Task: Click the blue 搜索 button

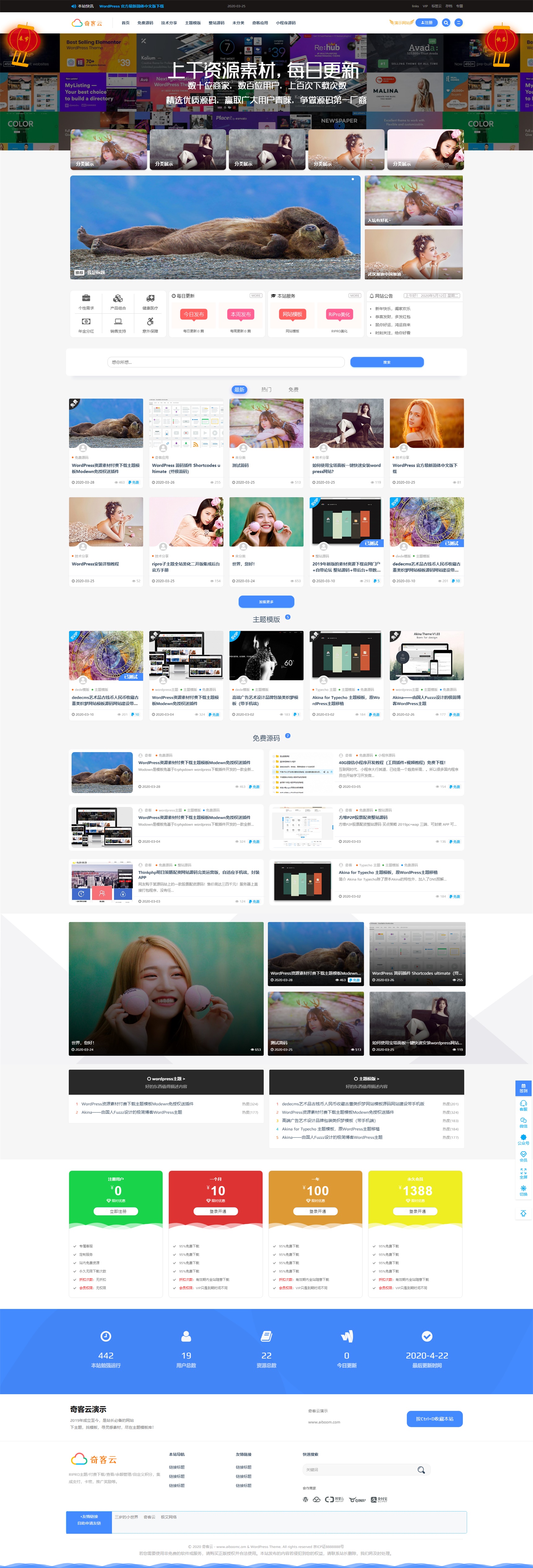Action: click(x=387, y=362)
